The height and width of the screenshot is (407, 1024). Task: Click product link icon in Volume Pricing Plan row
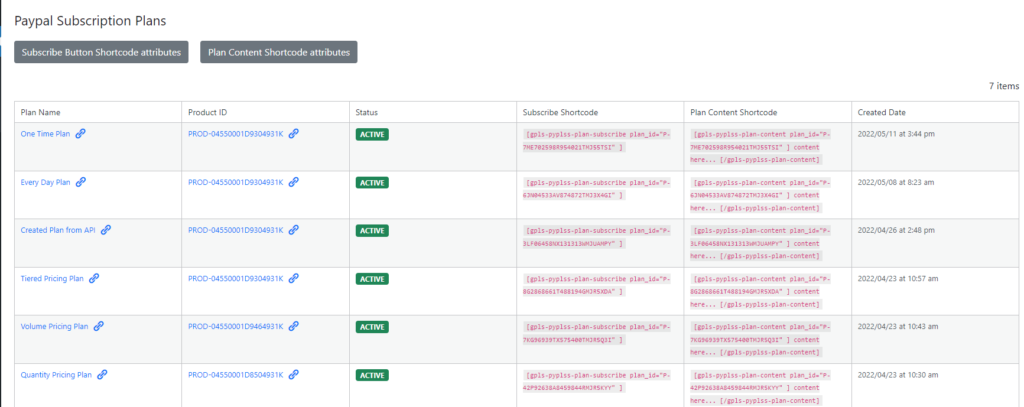click(x=294, y=326)
